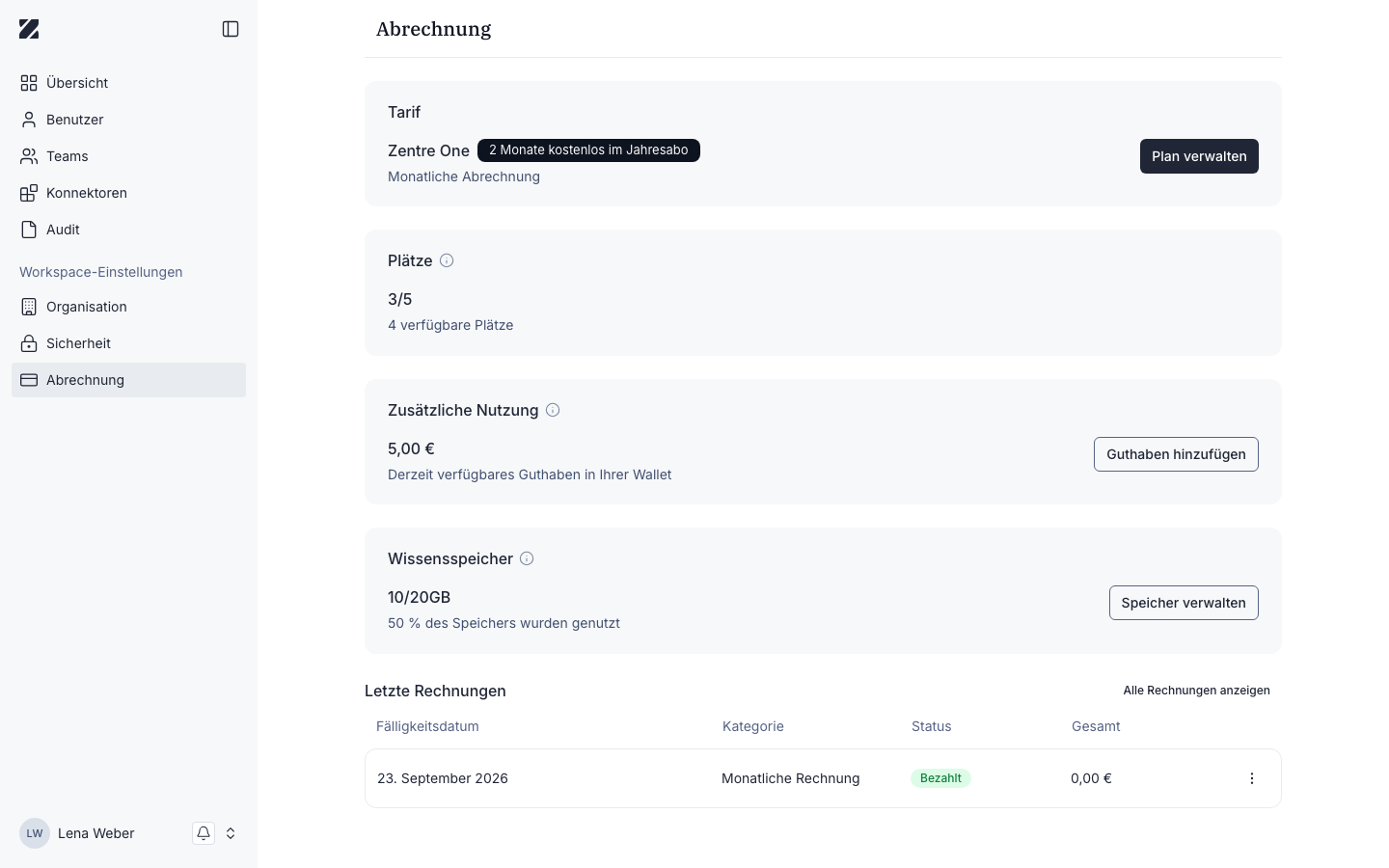Open Übersicht in sidebar
Screen dimensions: 1389x868
[x=128, y=83]
